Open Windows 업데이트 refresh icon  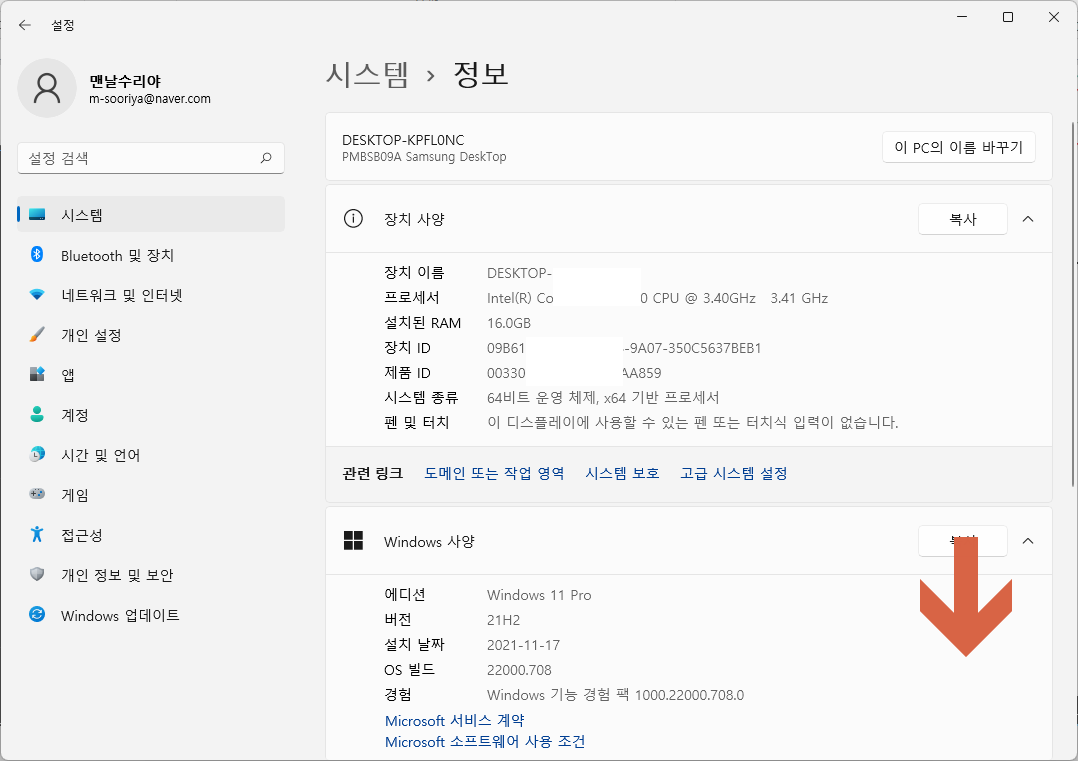point(37,615)
